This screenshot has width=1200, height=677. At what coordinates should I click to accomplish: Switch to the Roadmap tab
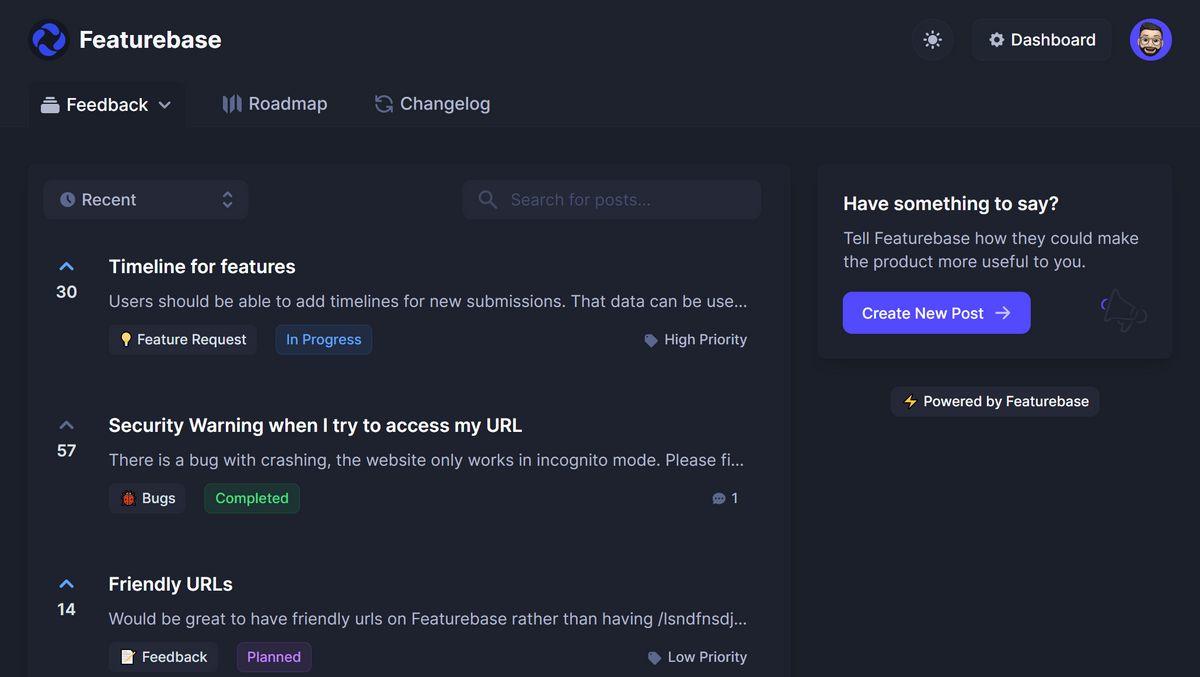pyautogui.click(x=275, y=104)
